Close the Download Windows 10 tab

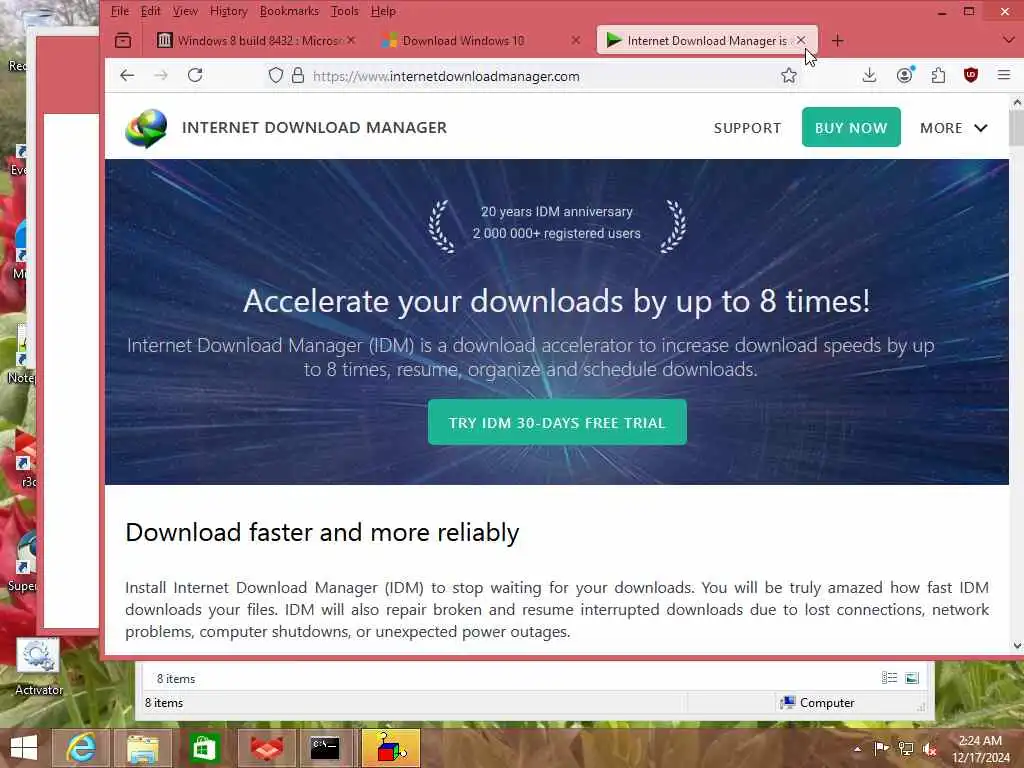click(x=575, y=40)
